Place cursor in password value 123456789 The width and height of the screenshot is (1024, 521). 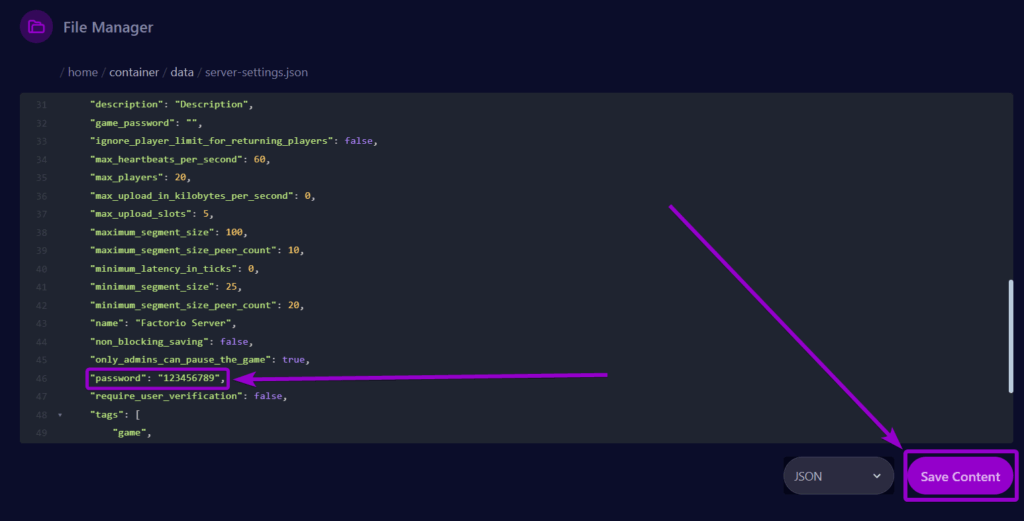pos(189,378)
